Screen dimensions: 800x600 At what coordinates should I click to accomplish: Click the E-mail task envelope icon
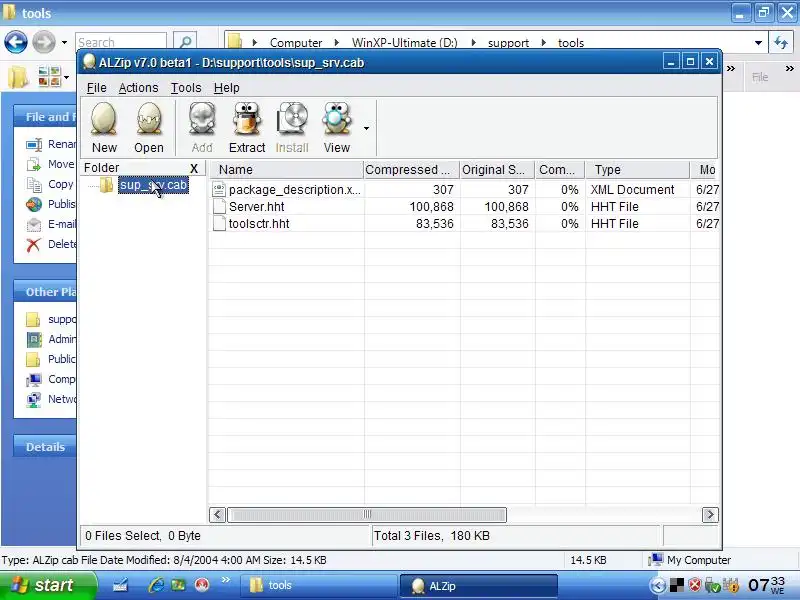point(34,224)
